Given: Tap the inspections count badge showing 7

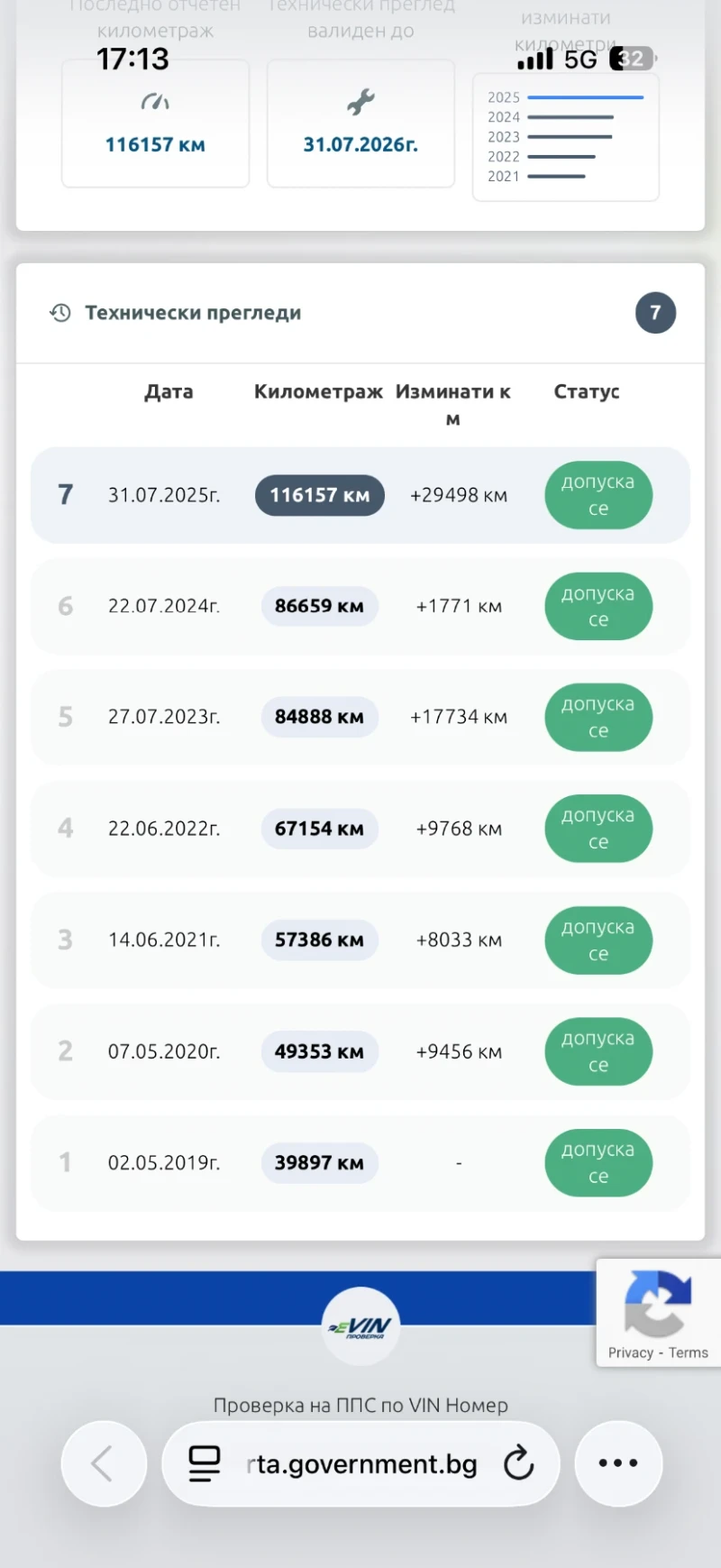Looking at the screenshot, I should pos(655,313).
